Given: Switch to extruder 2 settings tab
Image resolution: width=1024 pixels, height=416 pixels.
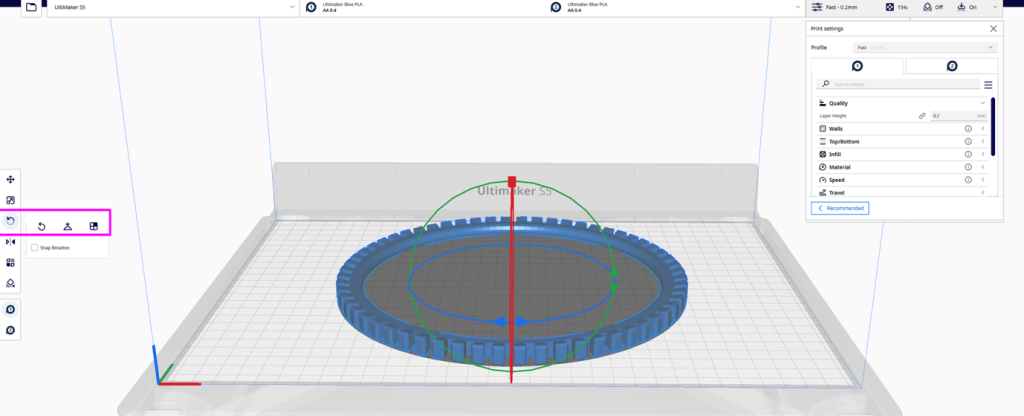Looking at the screenshot, I should pos(952,66).
